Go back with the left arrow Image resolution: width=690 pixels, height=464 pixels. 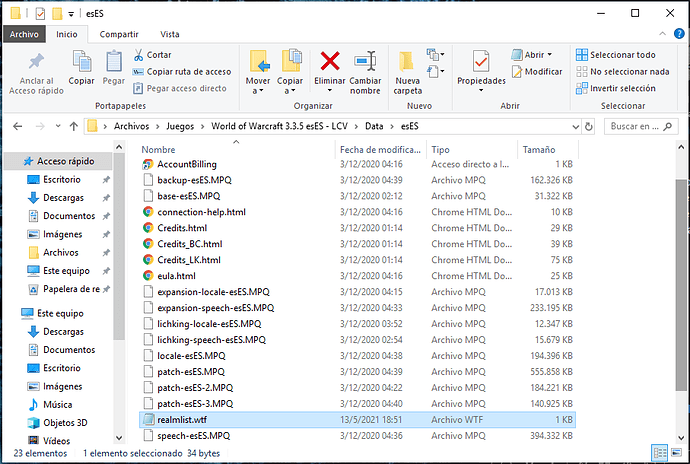[x=18, y=126]
